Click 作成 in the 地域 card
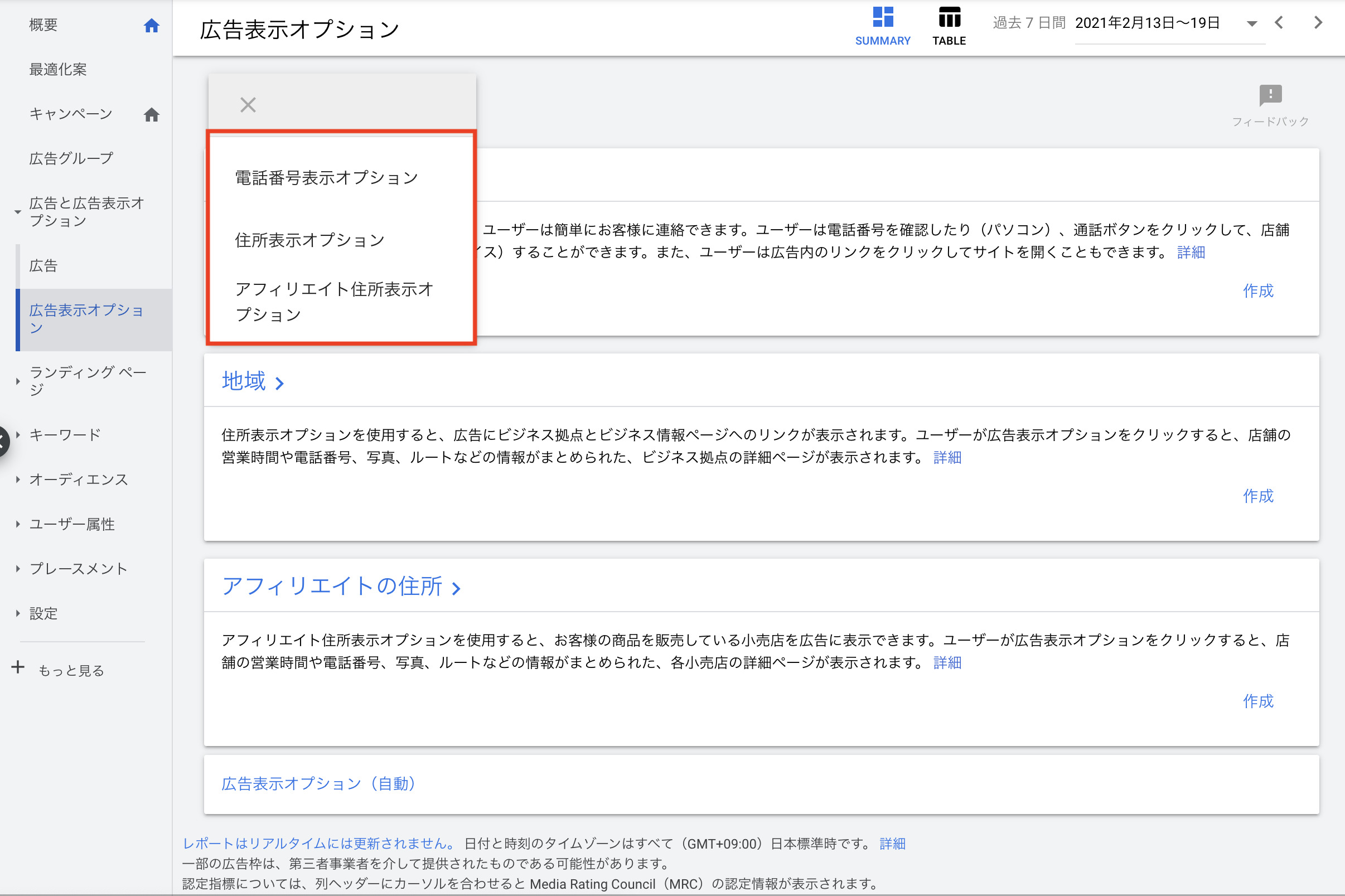 click(x=1257, y=496)
